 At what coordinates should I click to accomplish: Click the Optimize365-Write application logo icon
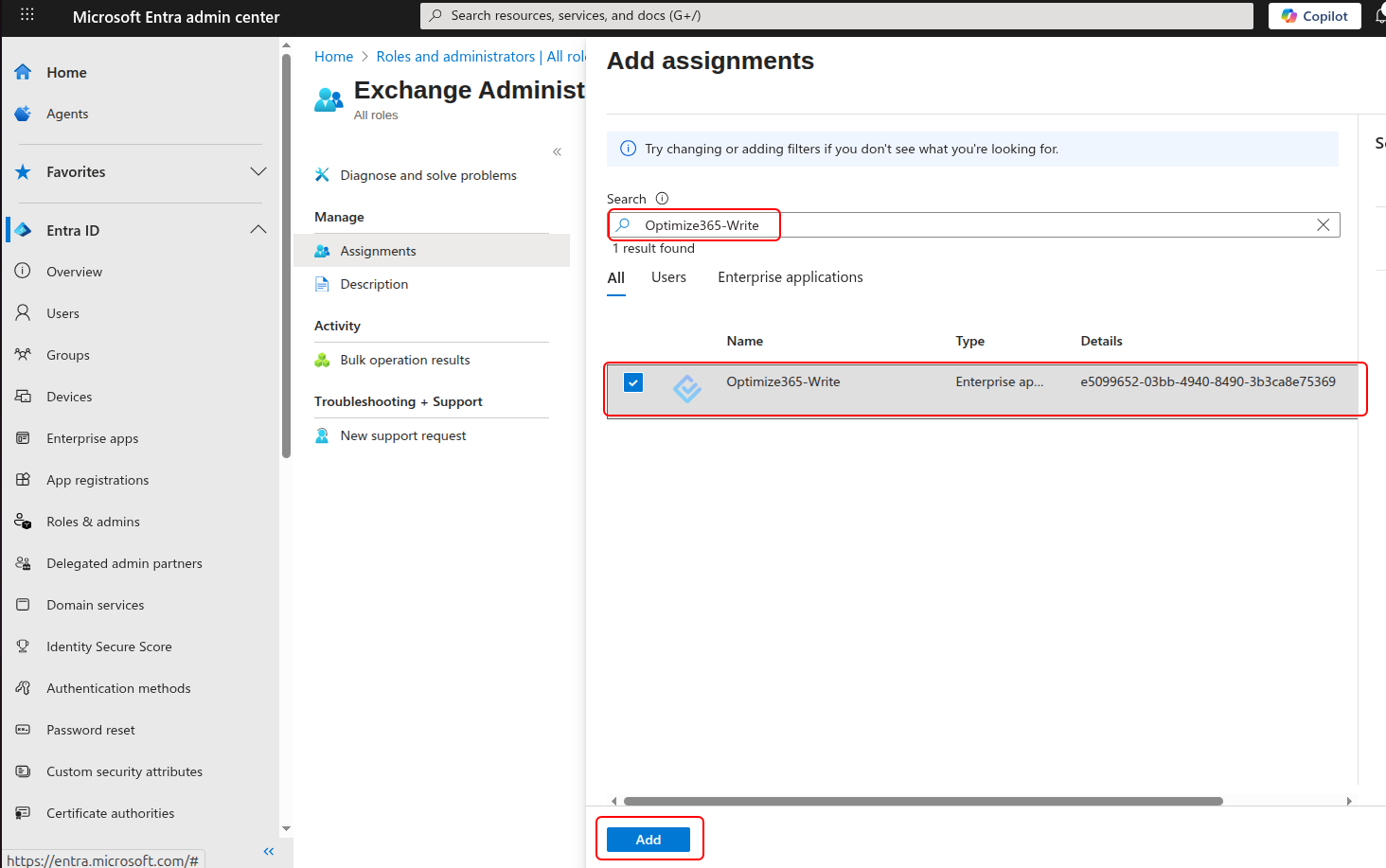687,388
